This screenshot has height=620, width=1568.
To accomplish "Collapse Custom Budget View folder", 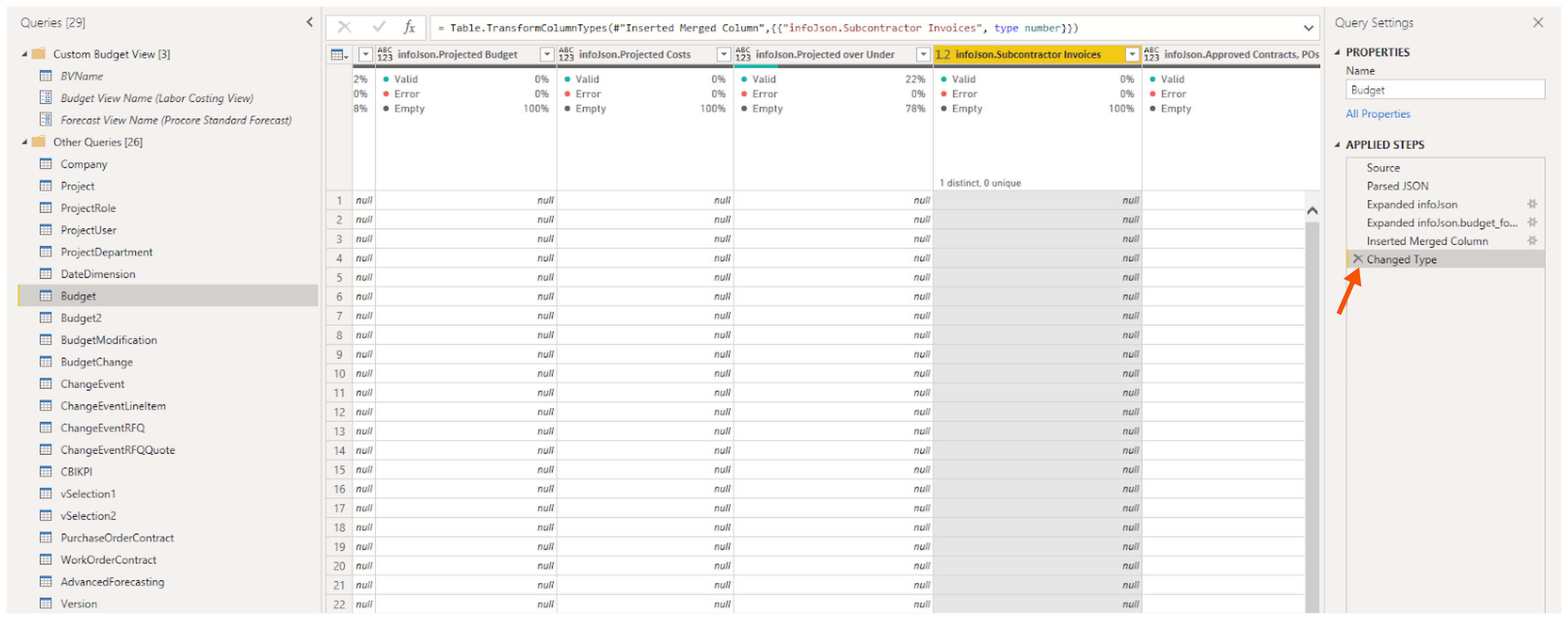I will pyautogui.click(x=24, y=54).
